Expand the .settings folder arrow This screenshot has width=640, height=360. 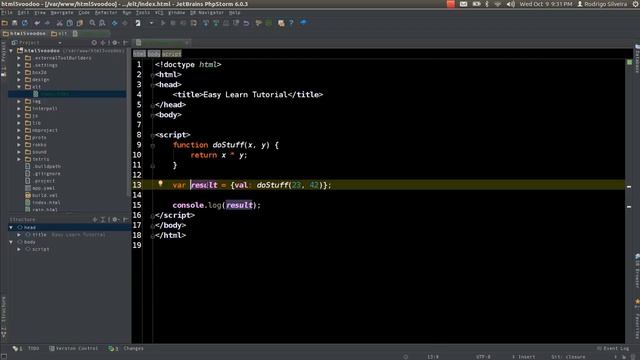[x=19, y=65]
